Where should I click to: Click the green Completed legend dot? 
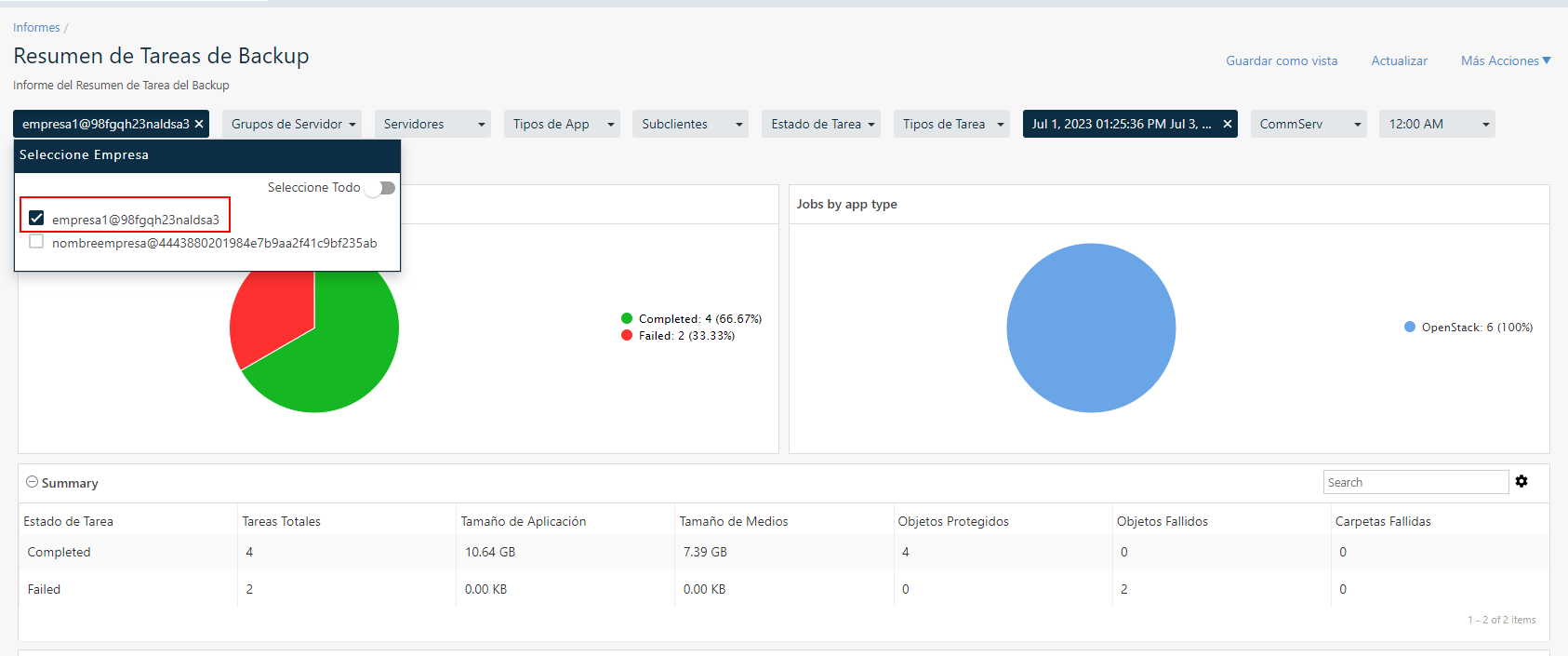coord(627,318)
